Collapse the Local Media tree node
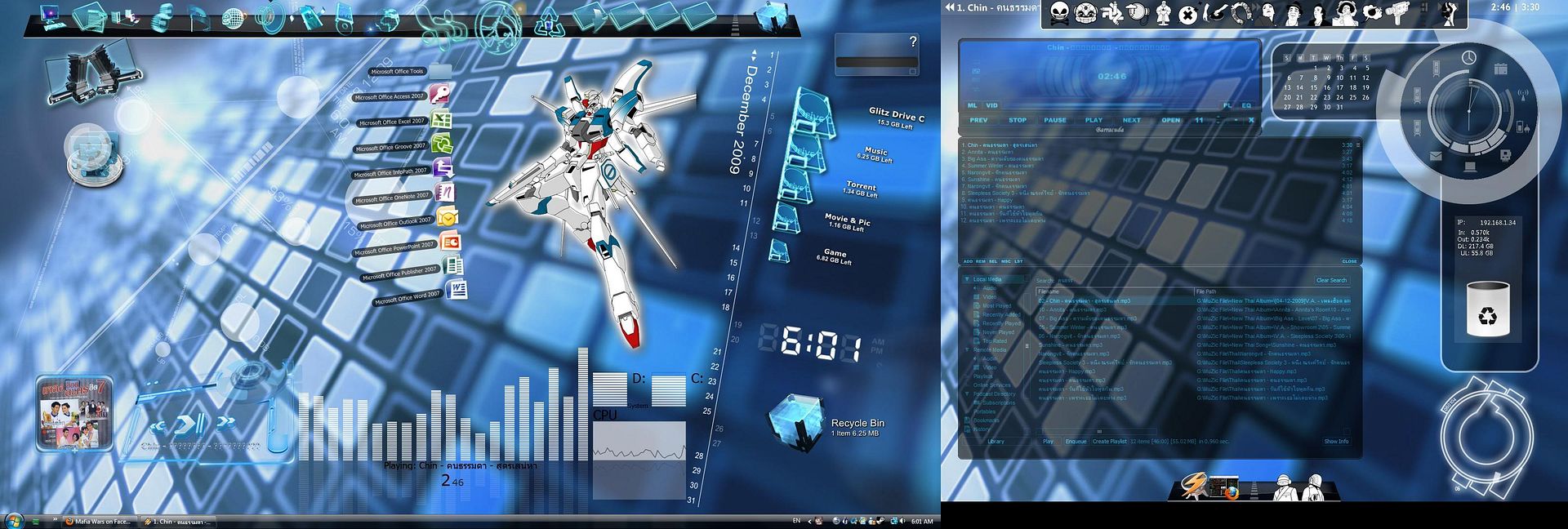 point(967,279)
